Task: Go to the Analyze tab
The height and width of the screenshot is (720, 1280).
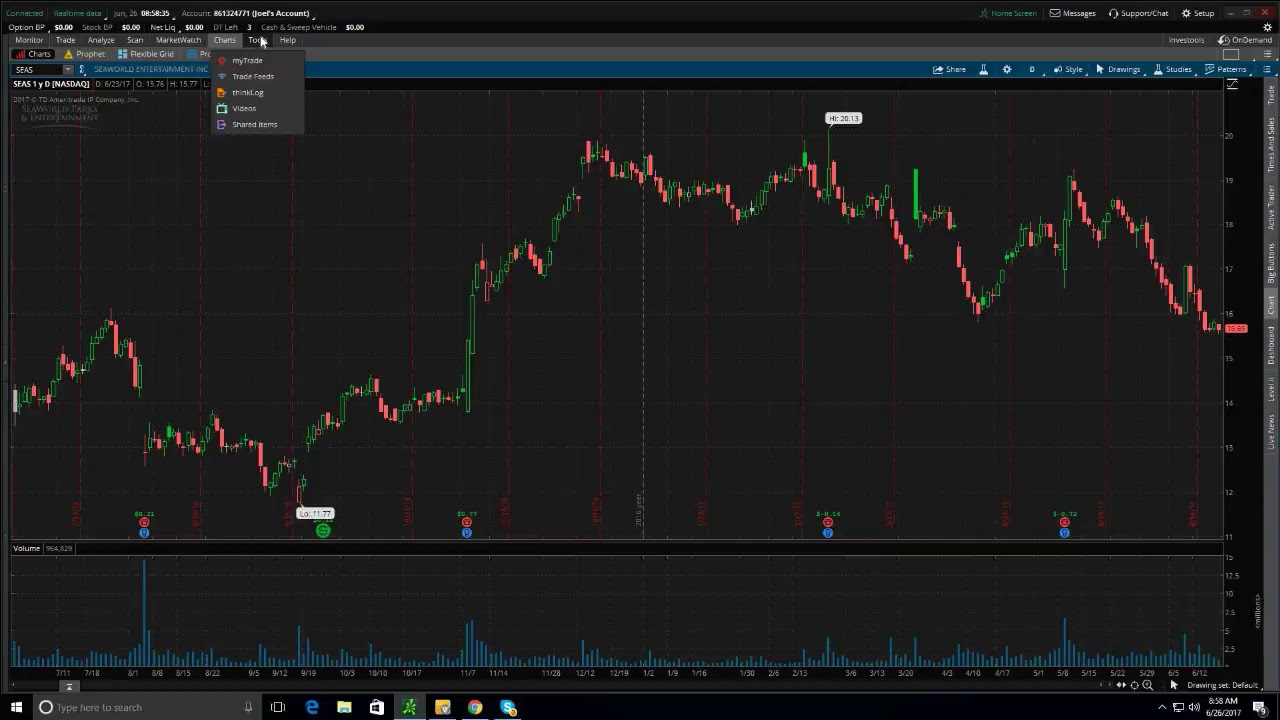Action: pos(101,40)
